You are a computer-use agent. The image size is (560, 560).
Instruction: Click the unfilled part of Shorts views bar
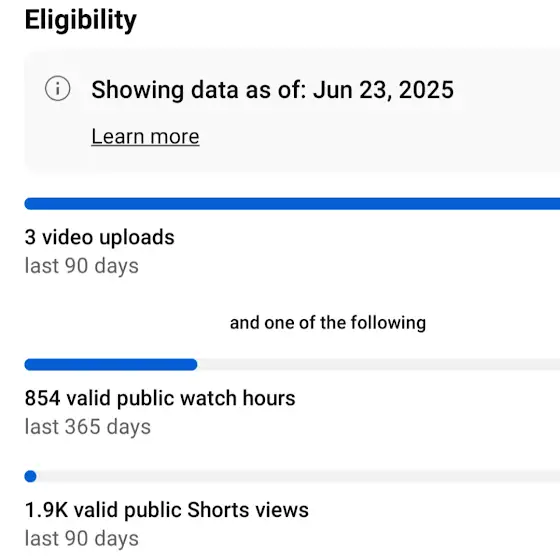click(x=298, y=476)
